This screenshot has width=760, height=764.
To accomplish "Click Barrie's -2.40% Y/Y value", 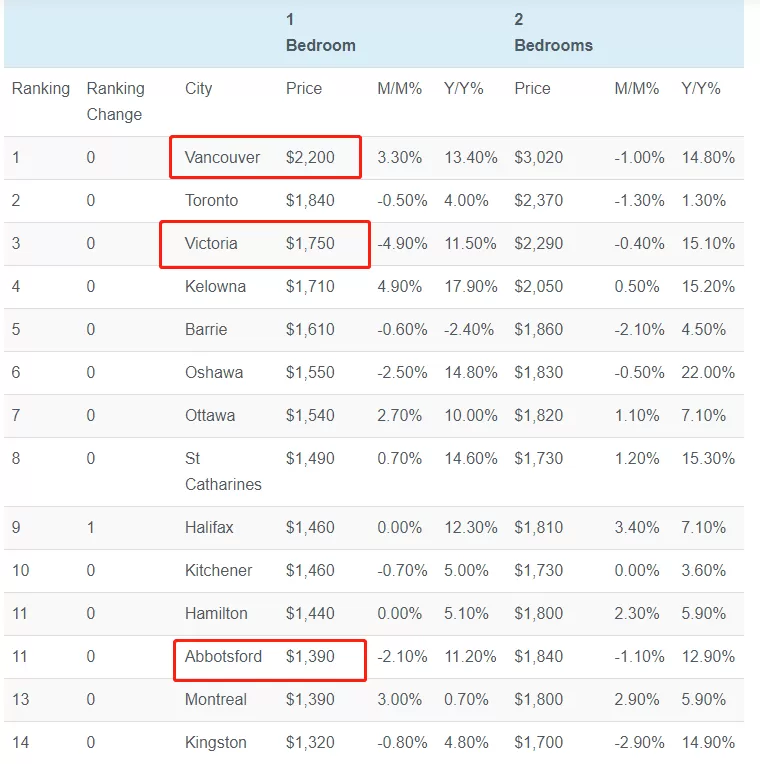I will (469, 329).
